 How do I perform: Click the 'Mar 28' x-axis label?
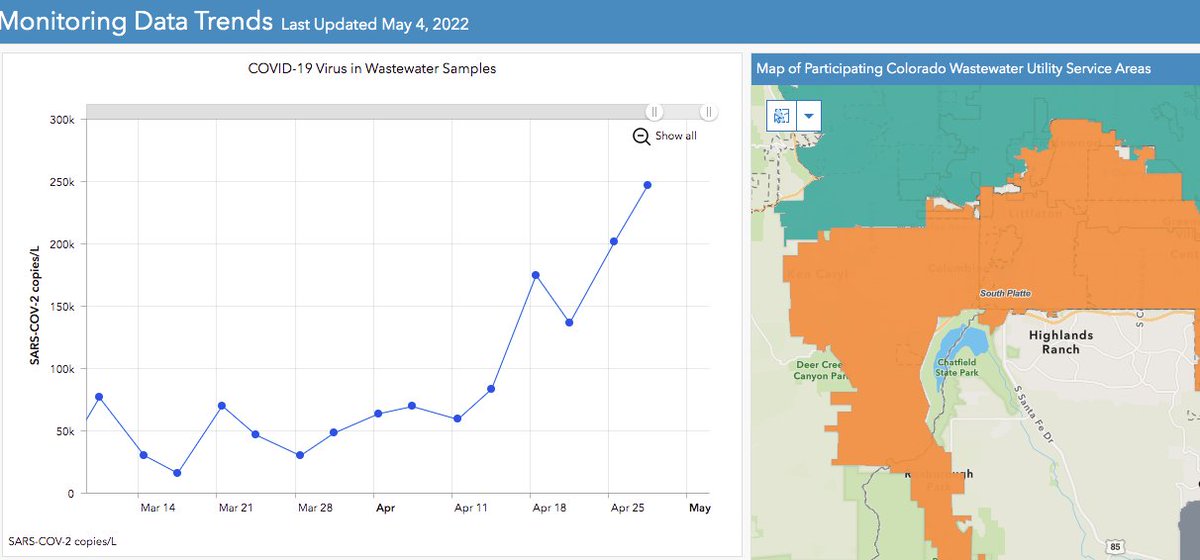point(314,508)
